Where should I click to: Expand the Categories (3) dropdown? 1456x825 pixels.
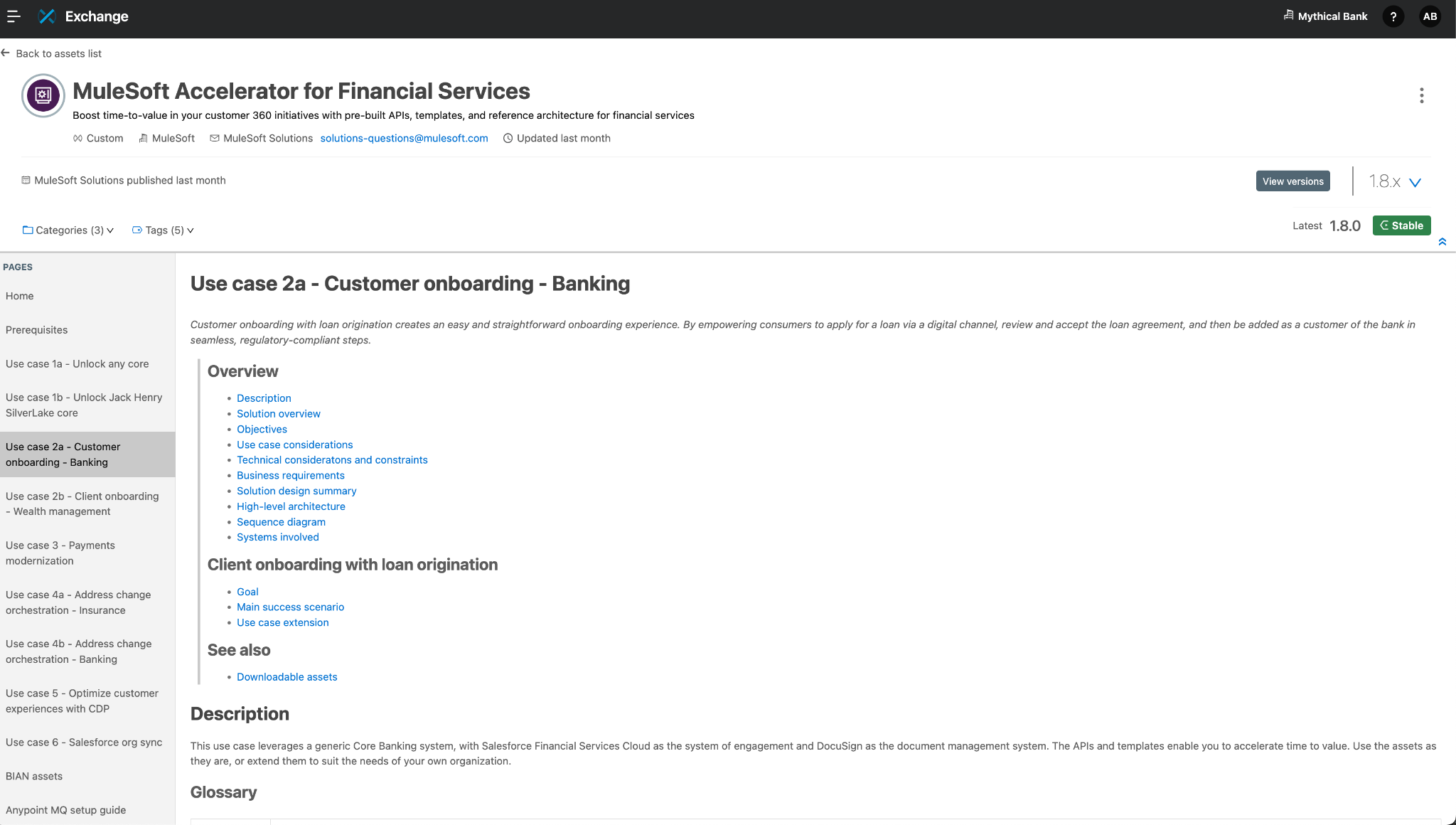click(68, 230)
